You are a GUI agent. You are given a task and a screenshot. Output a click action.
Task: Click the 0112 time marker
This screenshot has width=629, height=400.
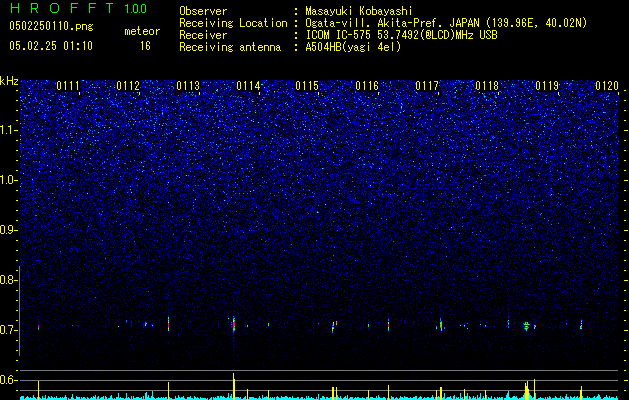click(128, 86)
